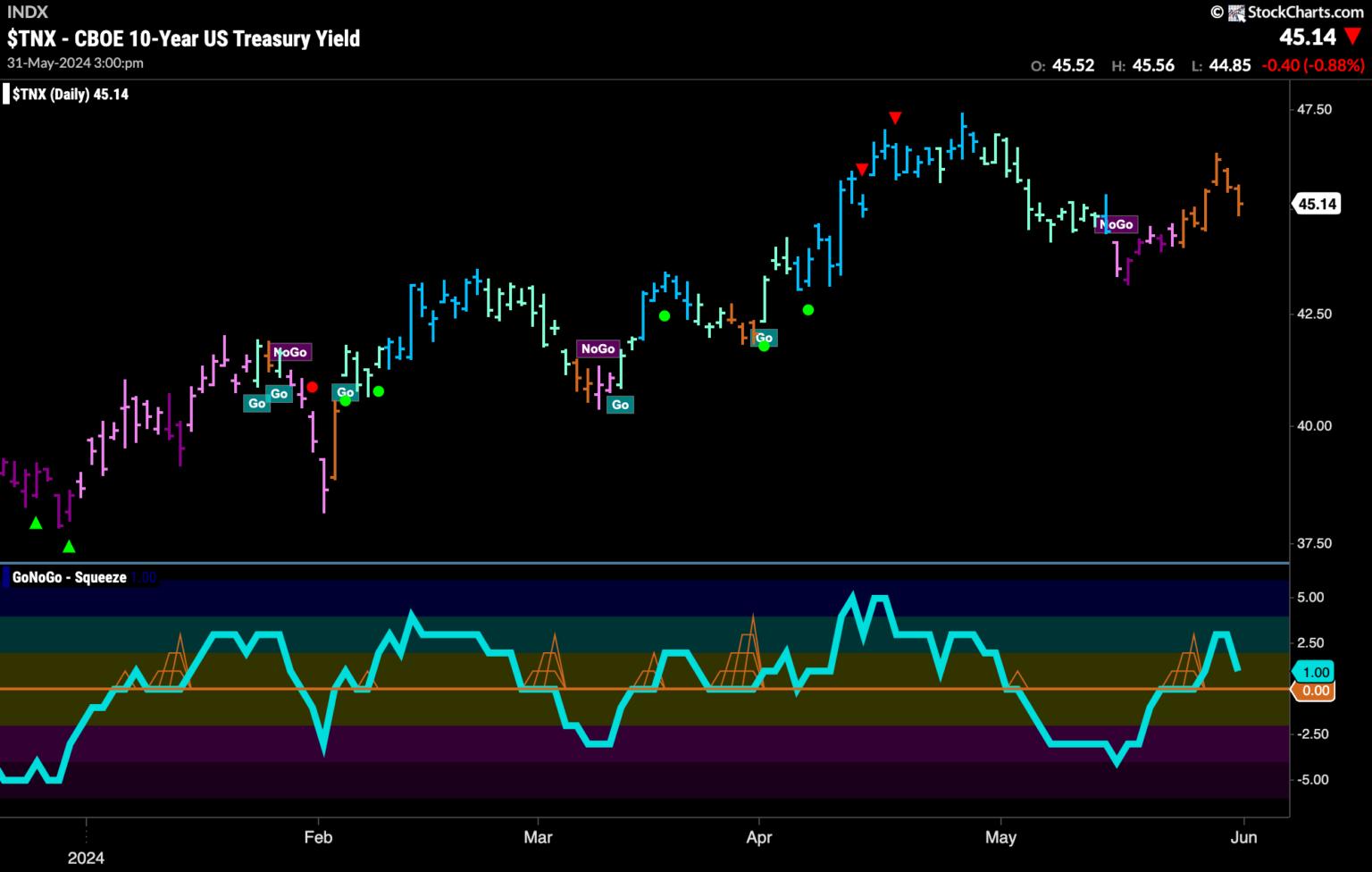The width and height of the screenshot is (1372, 872).
Task: Click the Go label at early April
Action: tap(764, 338)
